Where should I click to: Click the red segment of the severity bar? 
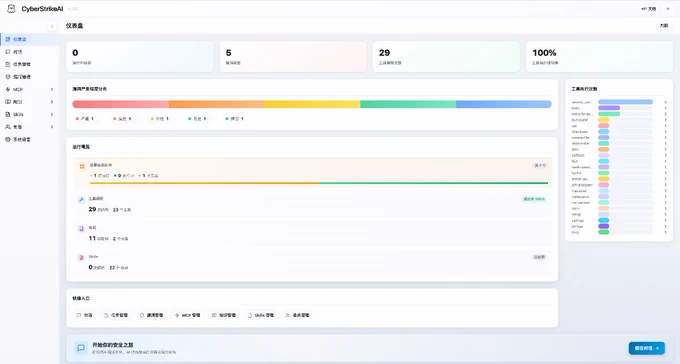[121, 104]
